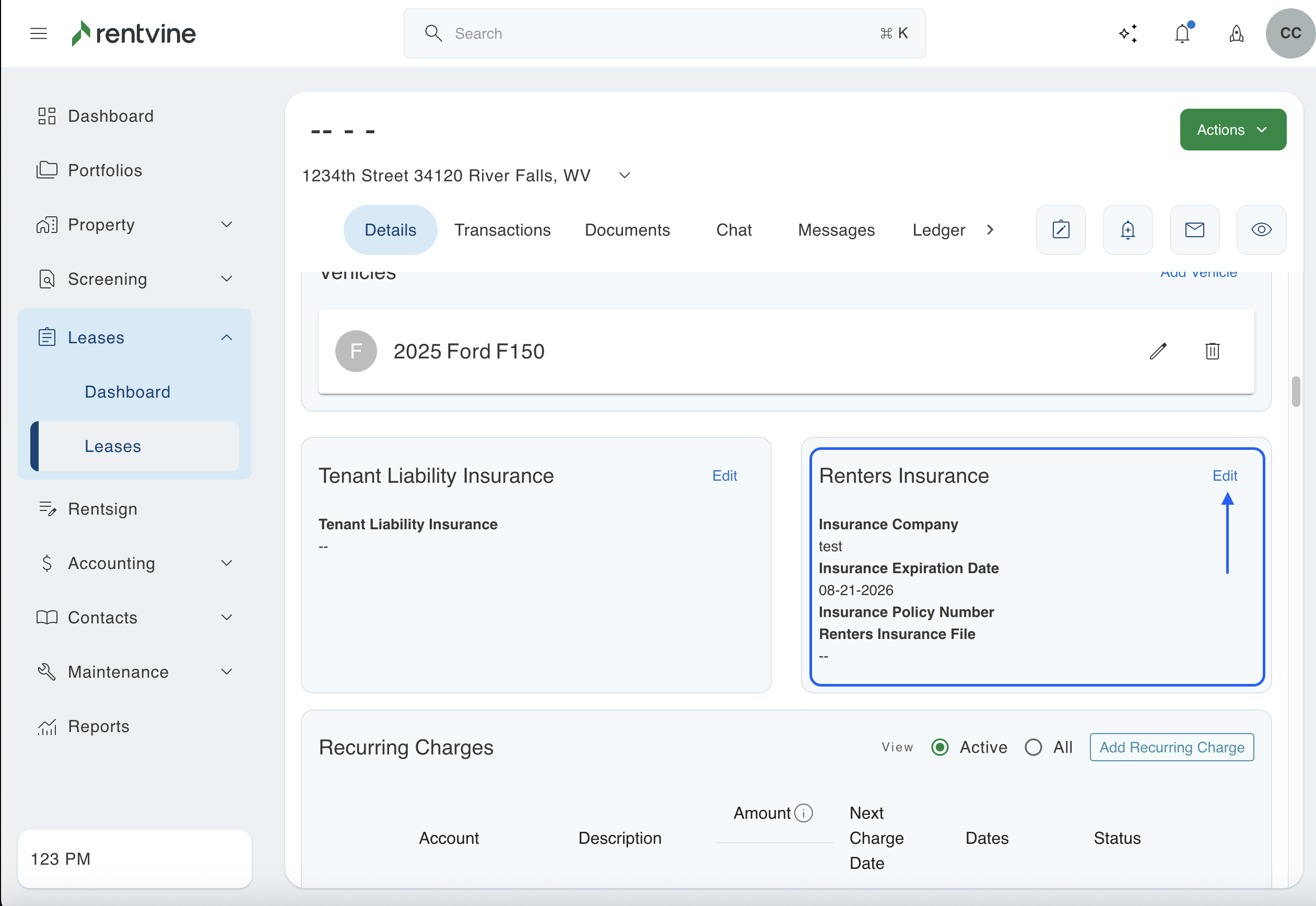Click Edit on Renters Insurance
This screenshot has width=1316, height=906.
(x=1224, y=475)
